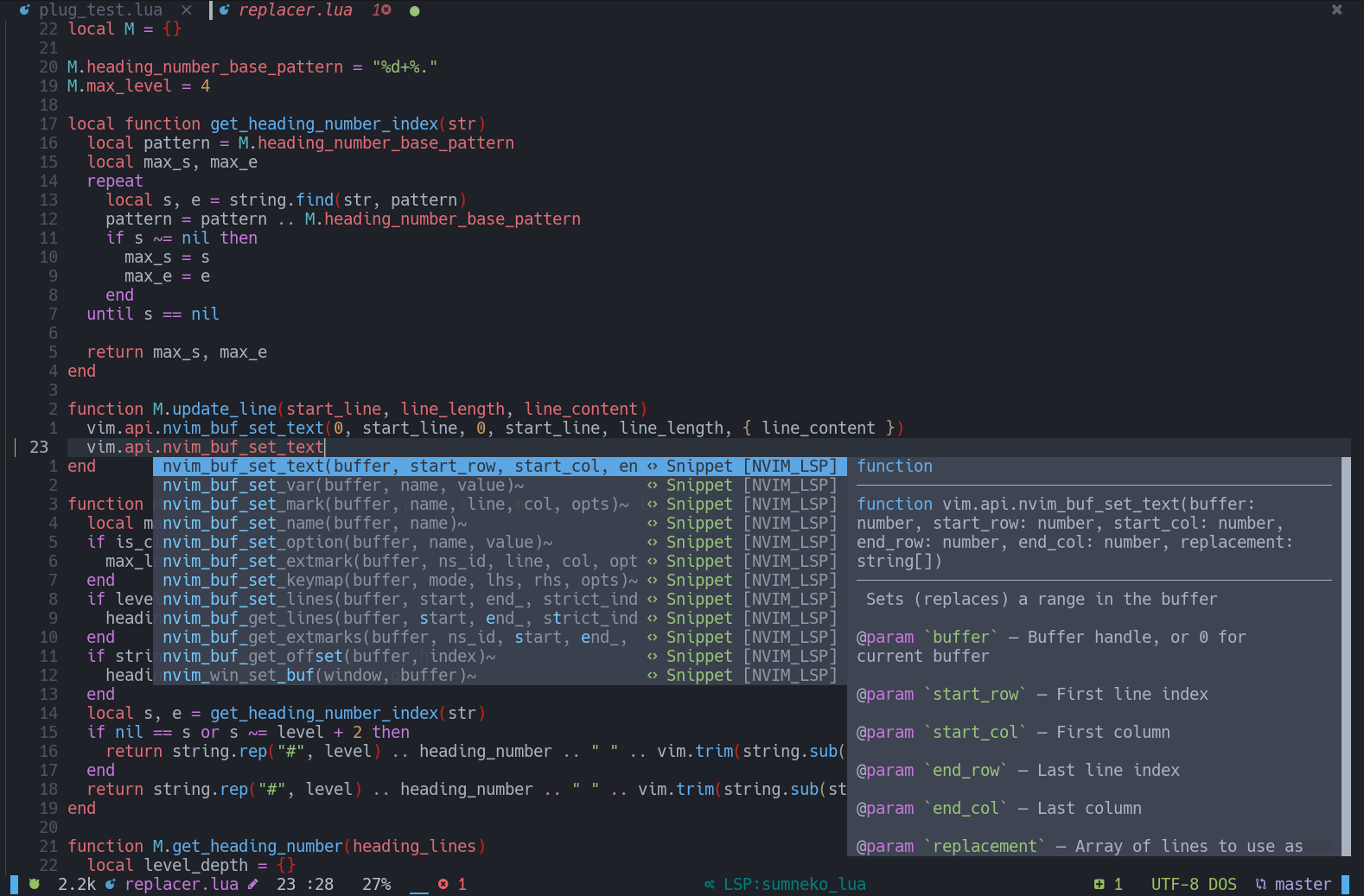Click the LSP:sumneko_lua status text
This screenshot has height=896, width=1364.
pyautogui.click(x=794, y=884)
